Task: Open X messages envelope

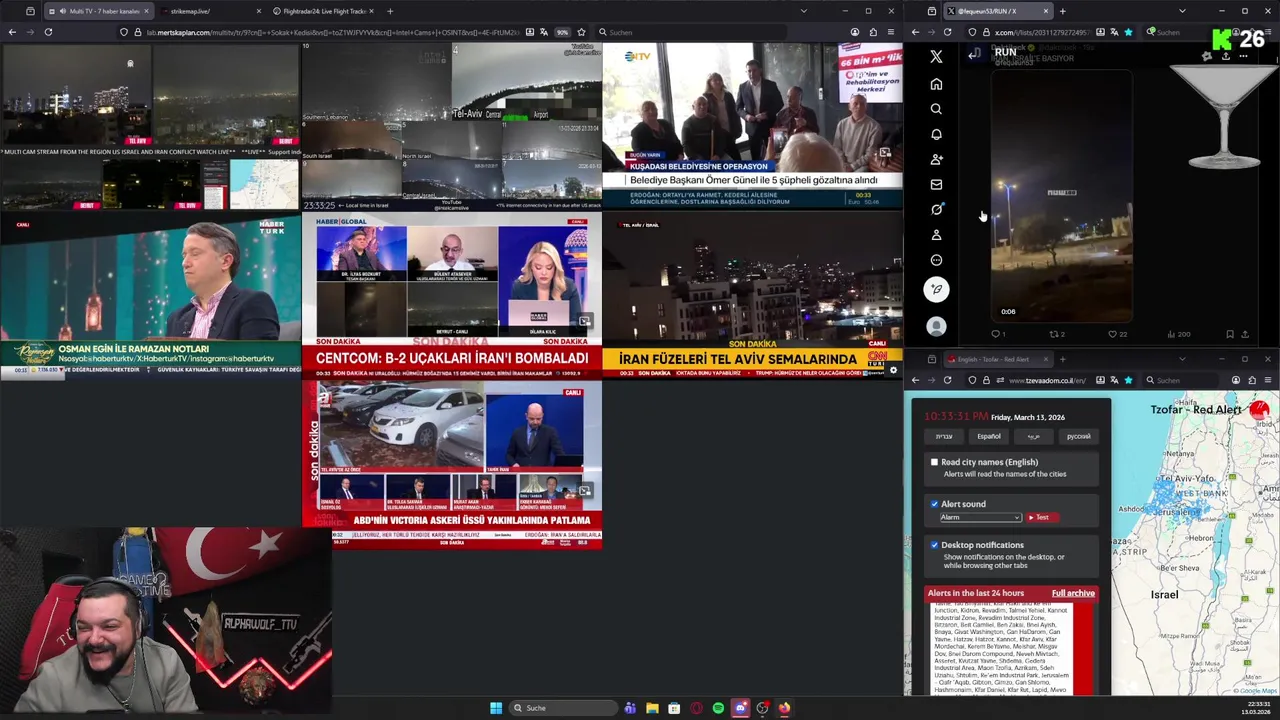Action: (x=936, y=184)
